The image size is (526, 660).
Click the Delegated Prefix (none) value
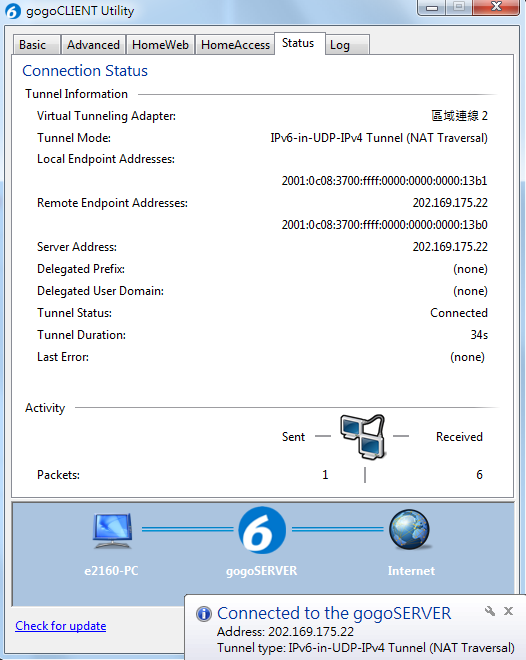(x=470, y=269)
